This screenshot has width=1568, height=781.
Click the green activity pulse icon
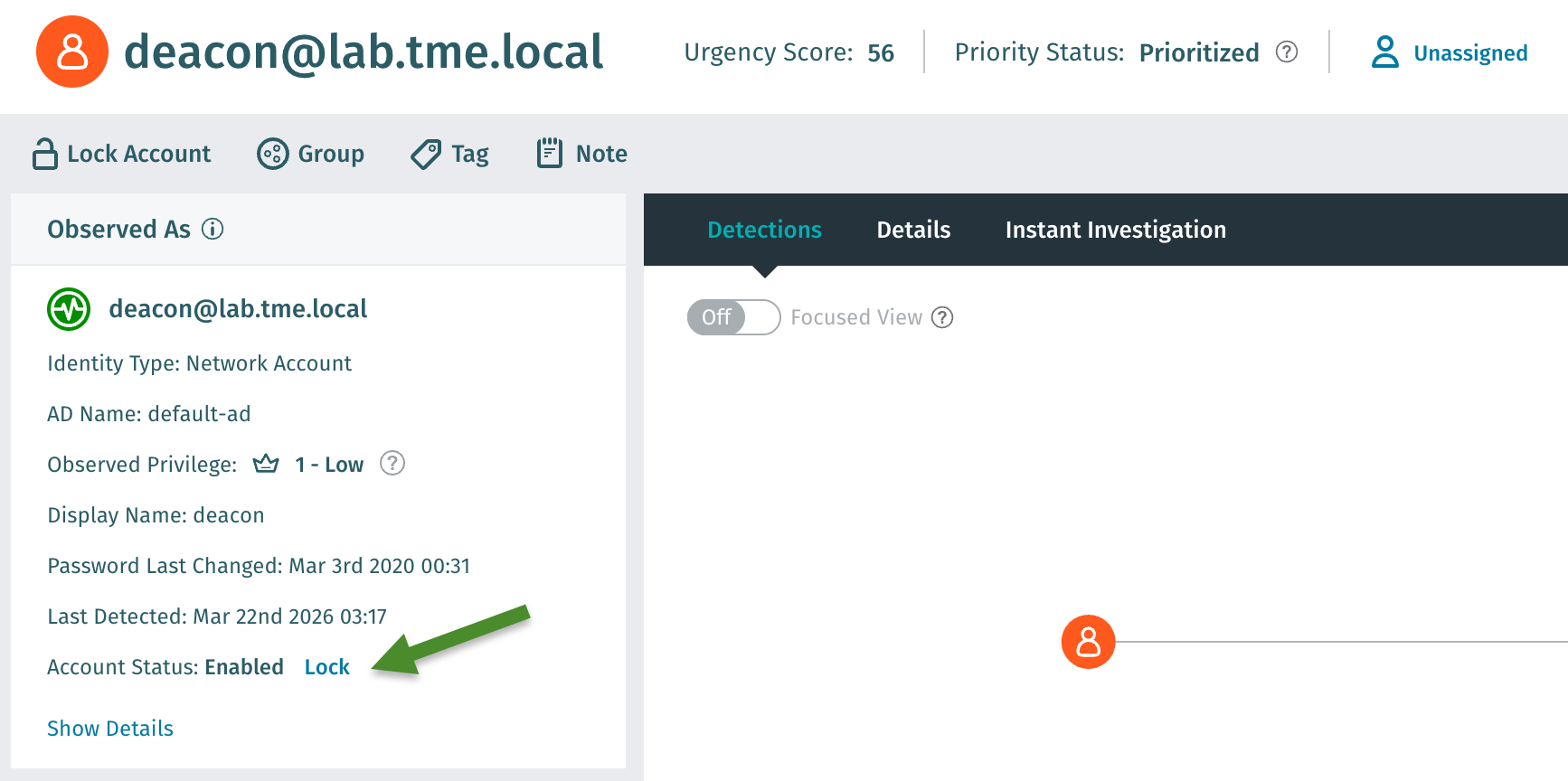(69, 309)
